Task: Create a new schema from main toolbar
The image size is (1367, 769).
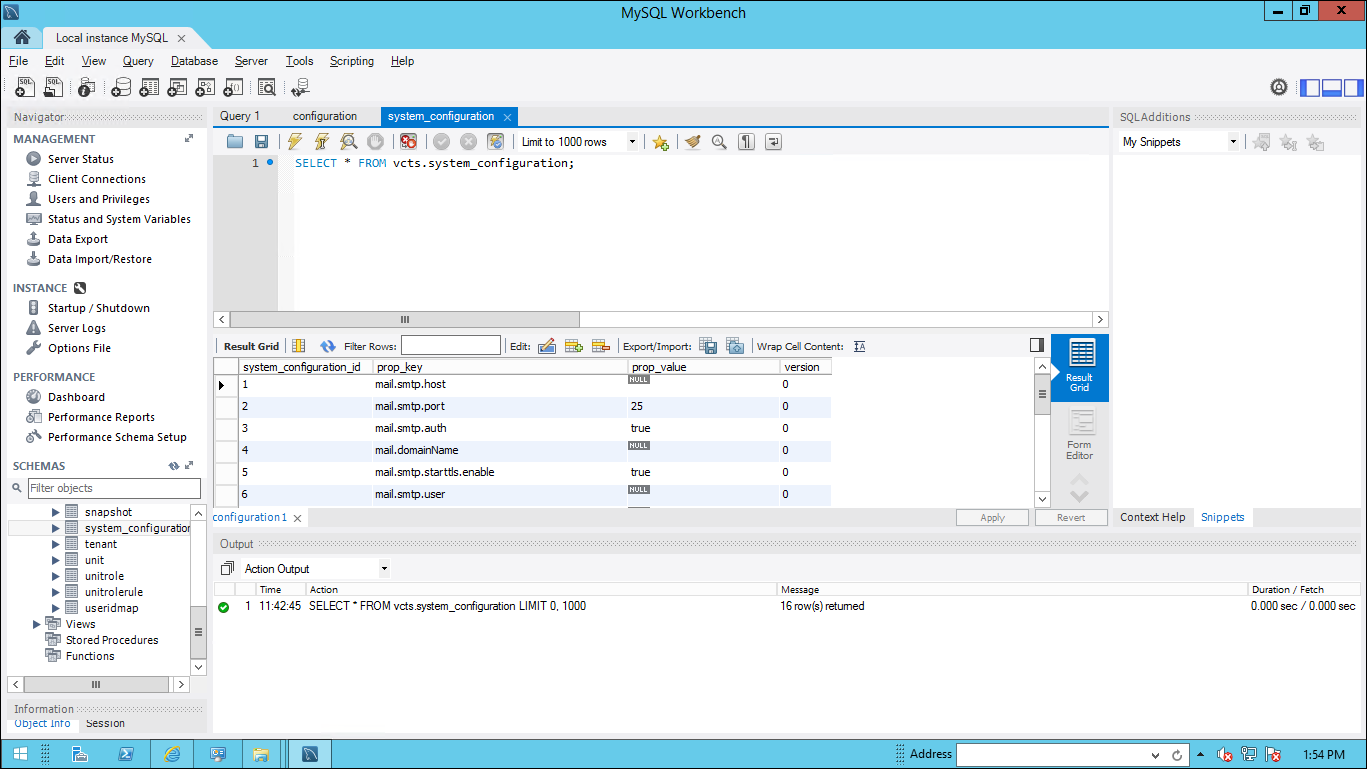Action: pos(121,88)
